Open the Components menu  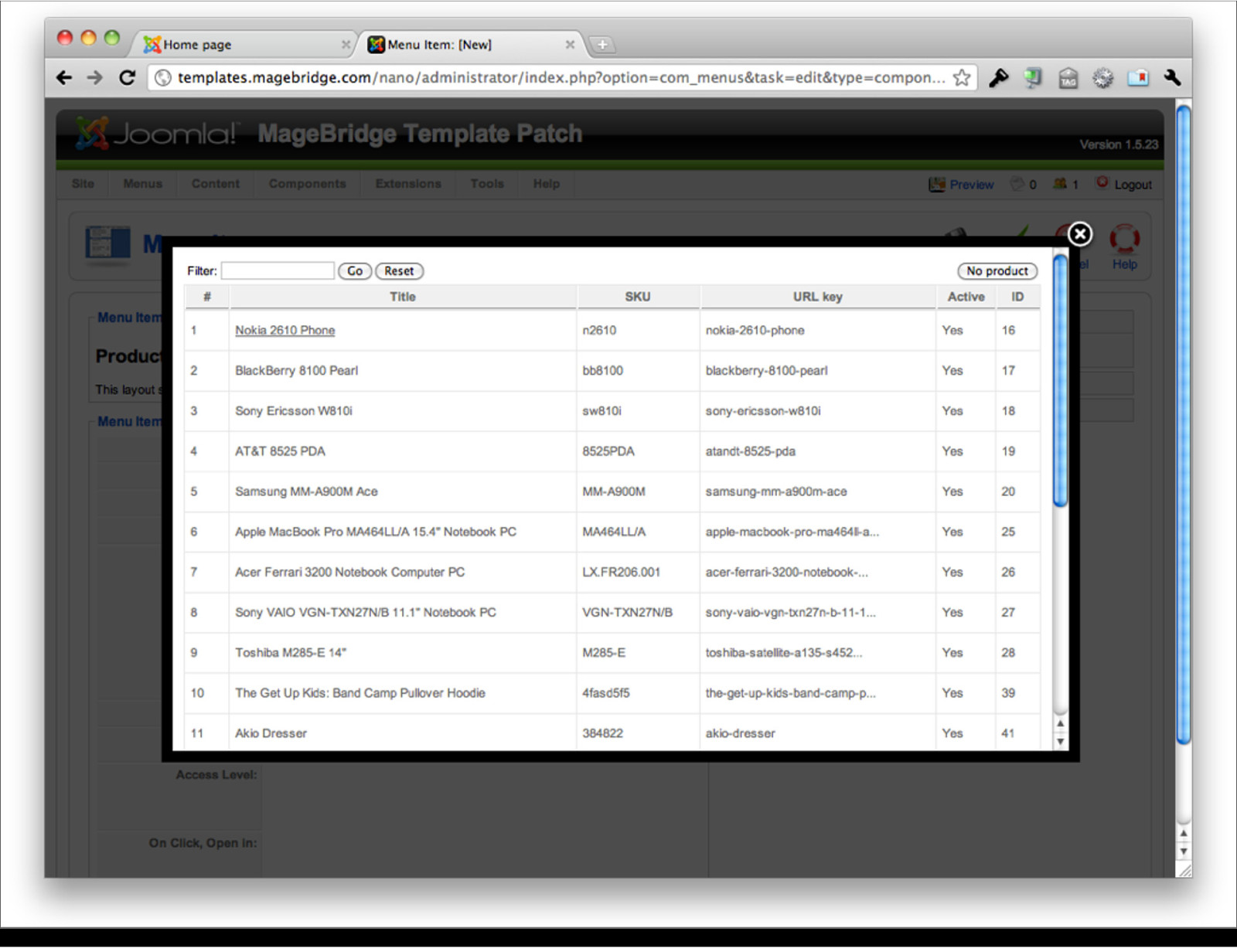tap(308, 184)
